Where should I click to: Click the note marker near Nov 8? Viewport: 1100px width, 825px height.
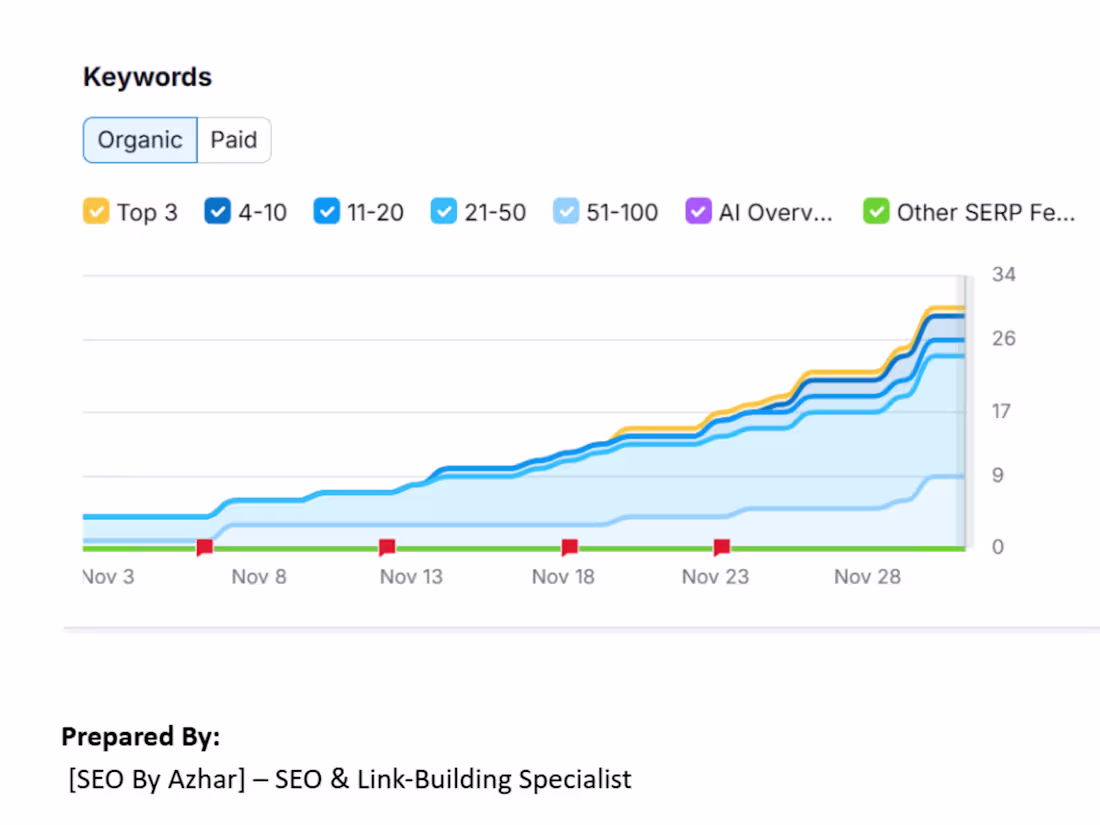[x=204, y=546]
